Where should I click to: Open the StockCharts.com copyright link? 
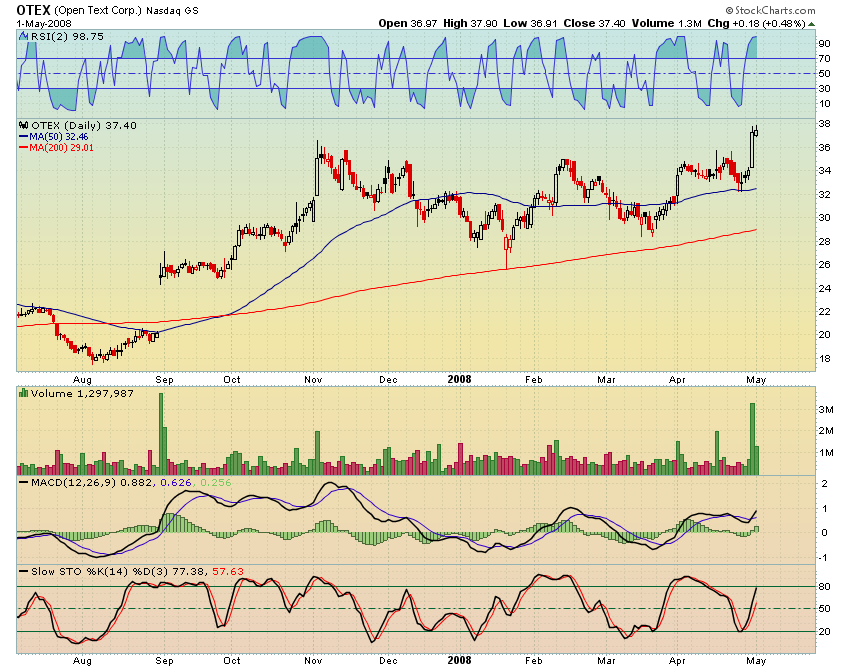(x=770, y=10)
